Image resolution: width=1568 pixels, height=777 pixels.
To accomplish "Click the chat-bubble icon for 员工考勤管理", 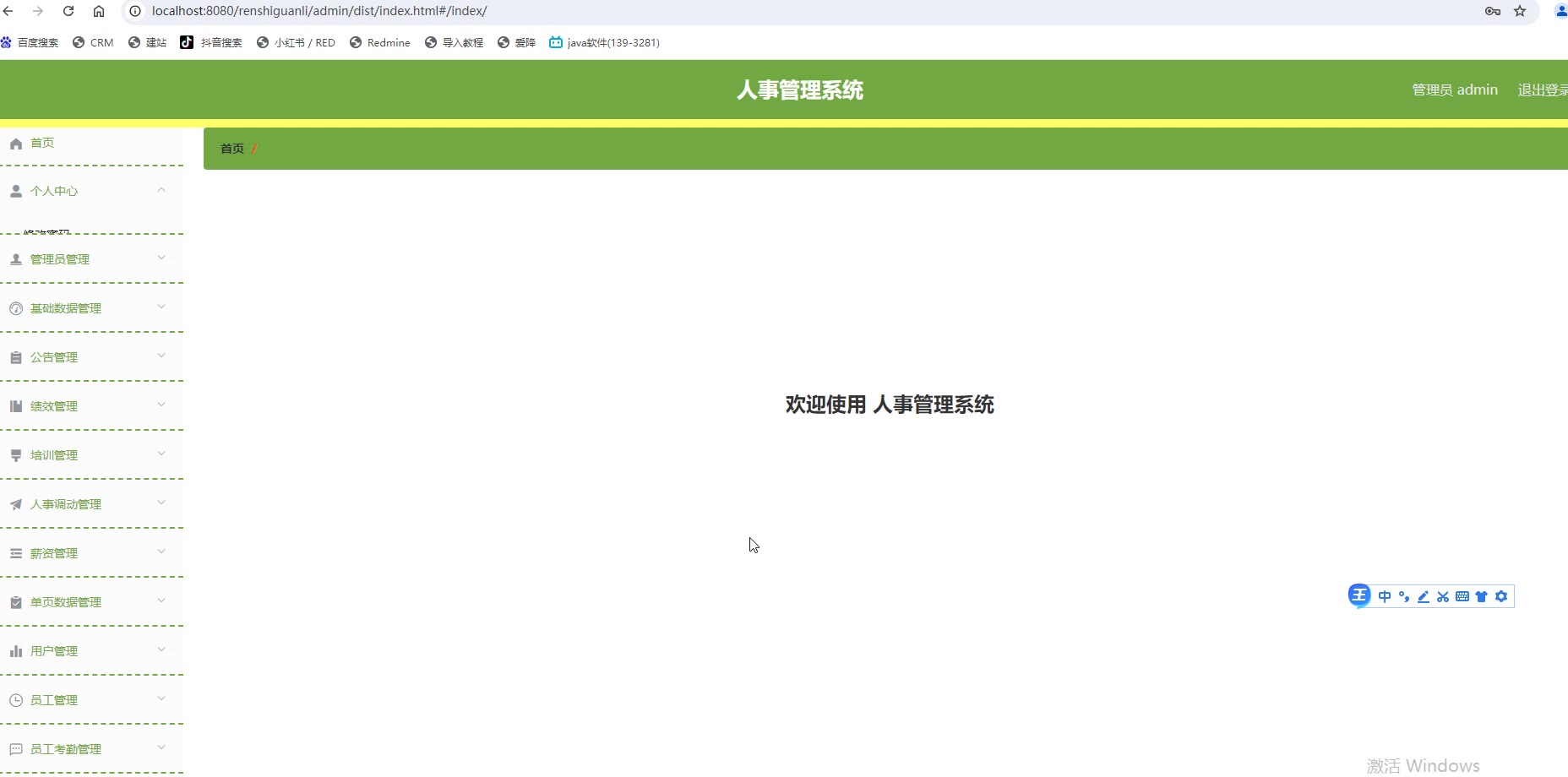I will point(16,750).
